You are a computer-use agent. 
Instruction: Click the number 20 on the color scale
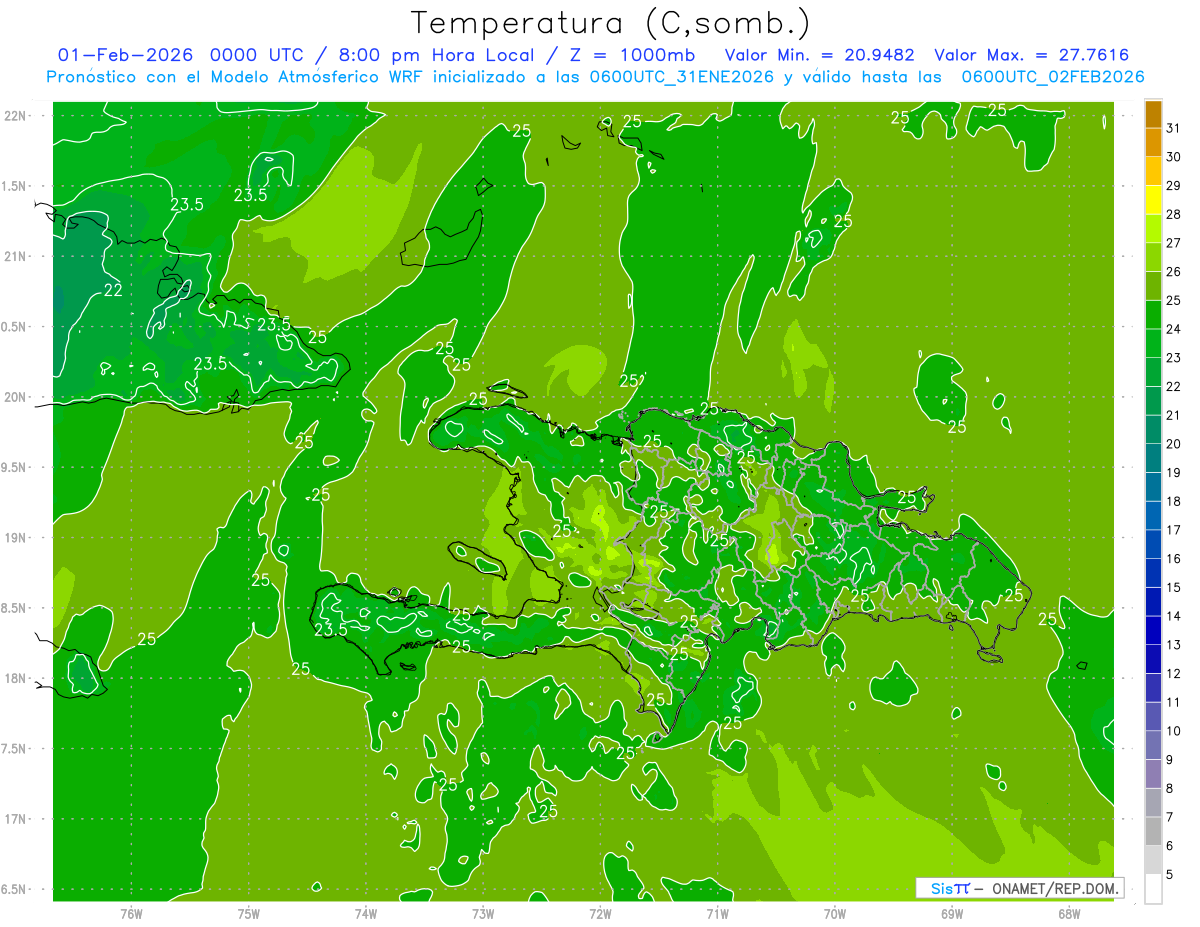click(x=1174, y=444)
